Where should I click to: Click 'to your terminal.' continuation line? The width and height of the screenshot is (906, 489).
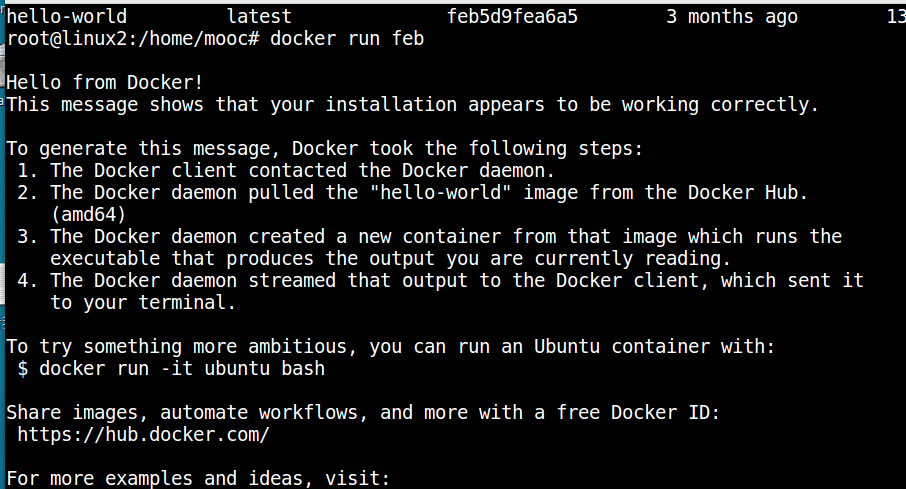tap(143, 302)
